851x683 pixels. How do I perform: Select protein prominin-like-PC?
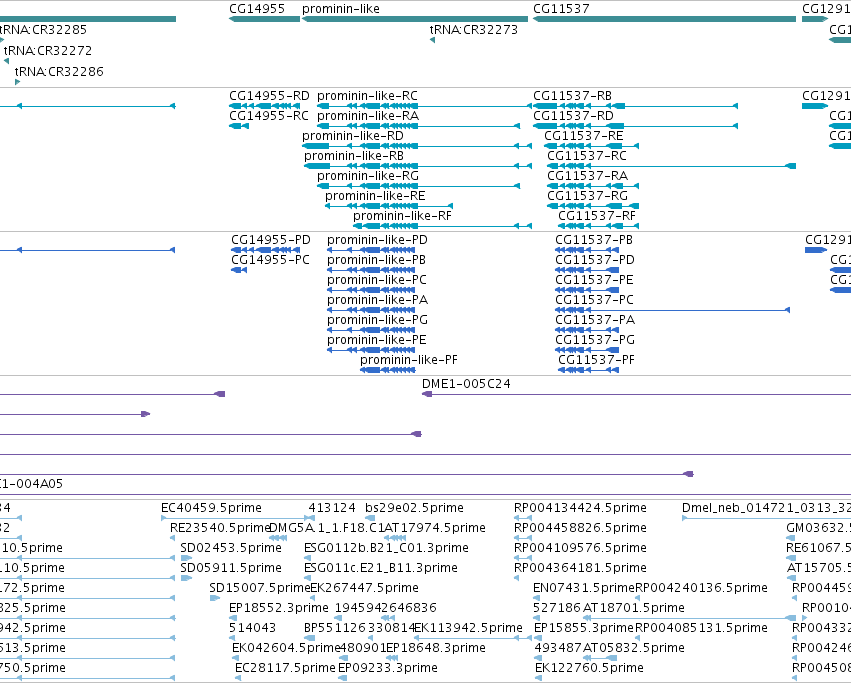377,281
